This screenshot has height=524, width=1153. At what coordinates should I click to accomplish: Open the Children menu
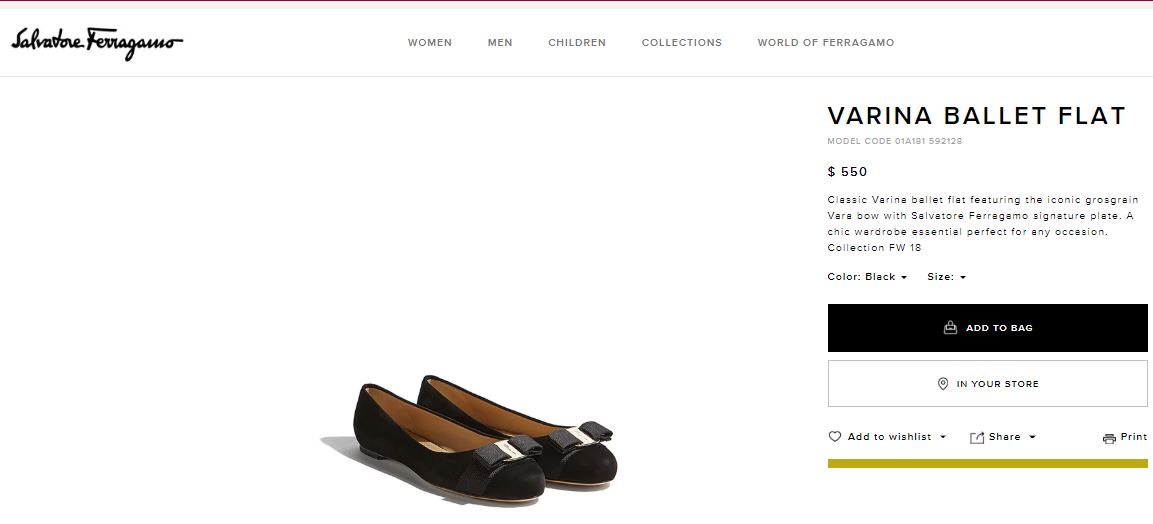pos(577,43)
